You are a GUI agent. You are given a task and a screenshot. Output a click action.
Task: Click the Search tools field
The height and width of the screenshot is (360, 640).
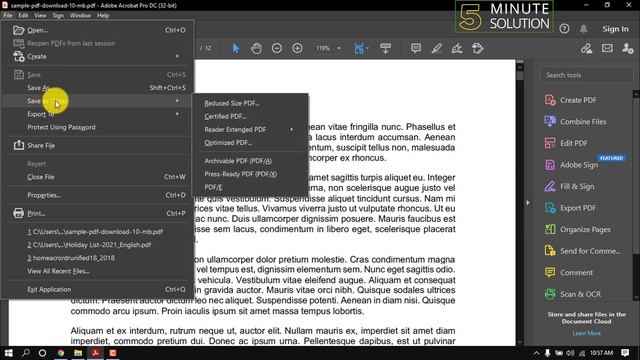pos(587,75)
